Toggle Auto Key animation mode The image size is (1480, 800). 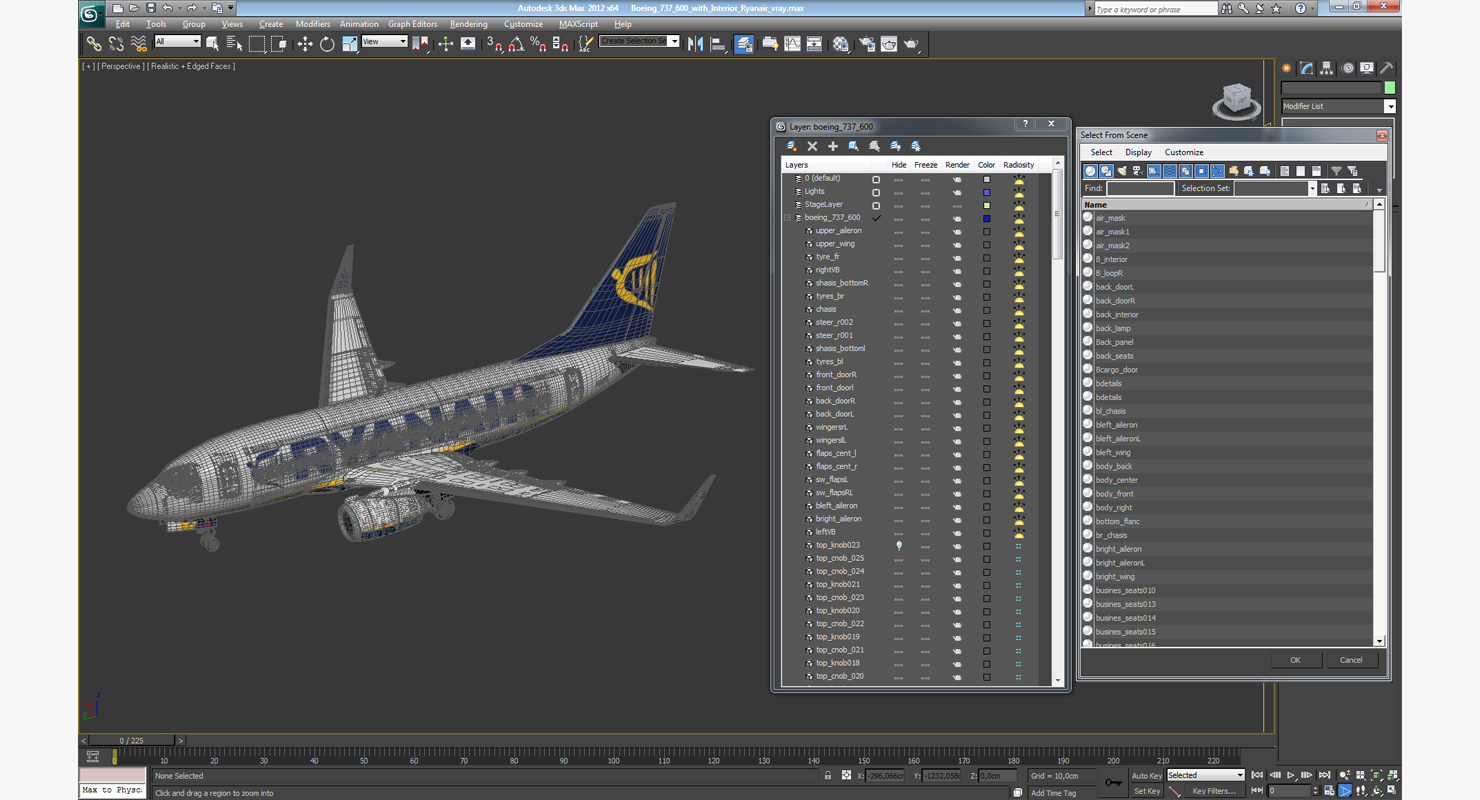(1146, 776)
